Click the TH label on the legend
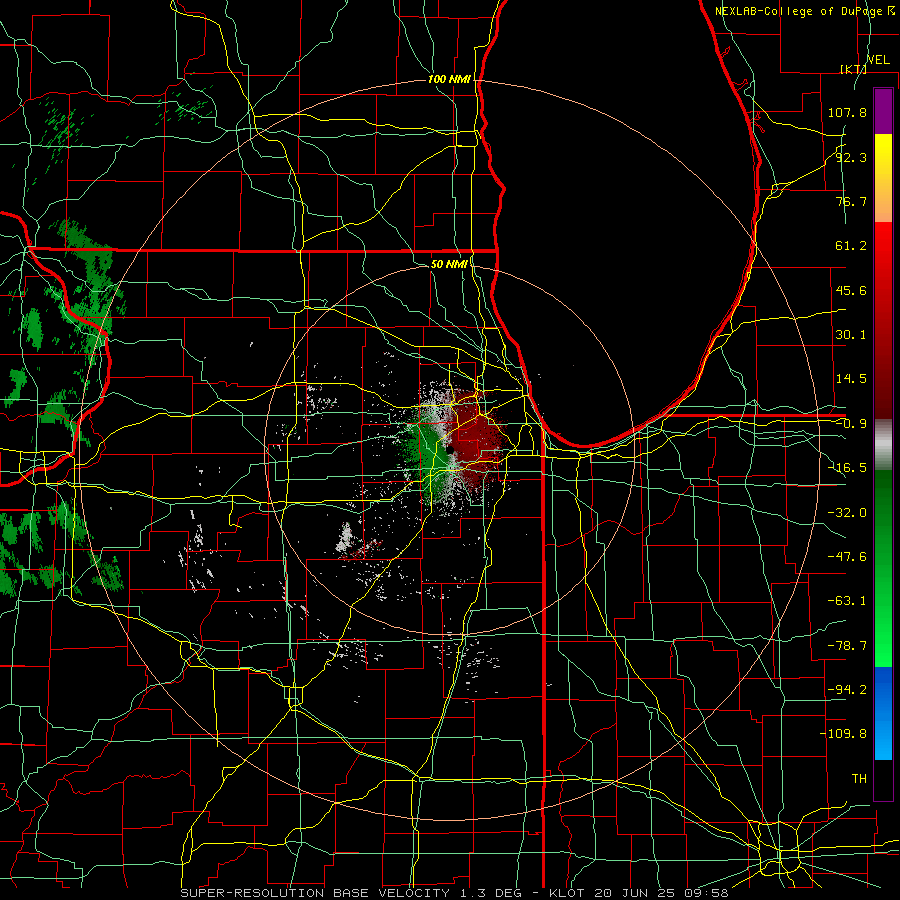 [x=859, y=779]
